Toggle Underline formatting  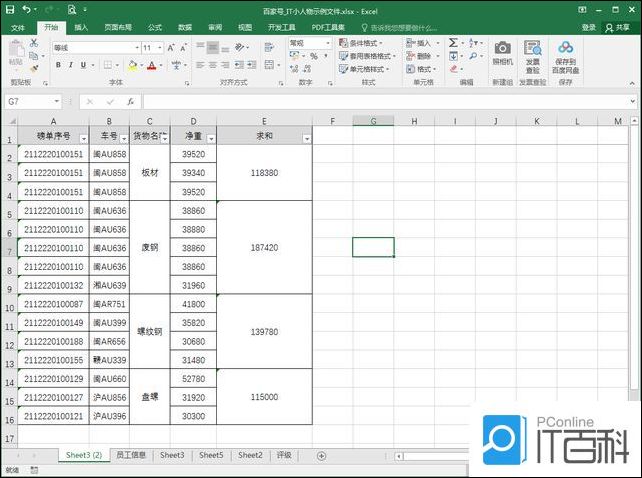pyautogui.click(x=83, y=65)
